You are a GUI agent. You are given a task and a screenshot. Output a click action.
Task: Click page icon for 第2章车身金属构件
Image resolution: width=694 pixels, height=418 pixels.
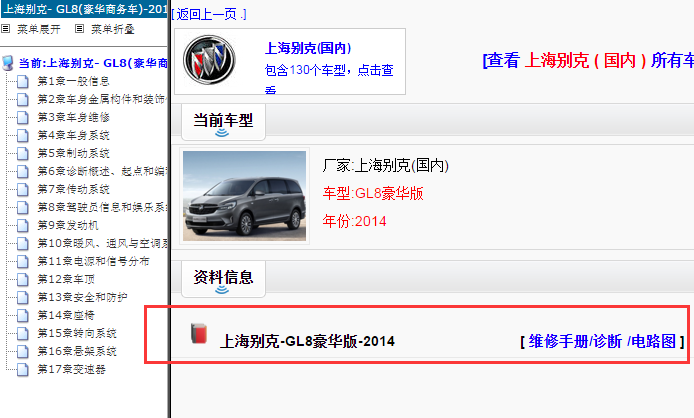pos(23,99)
